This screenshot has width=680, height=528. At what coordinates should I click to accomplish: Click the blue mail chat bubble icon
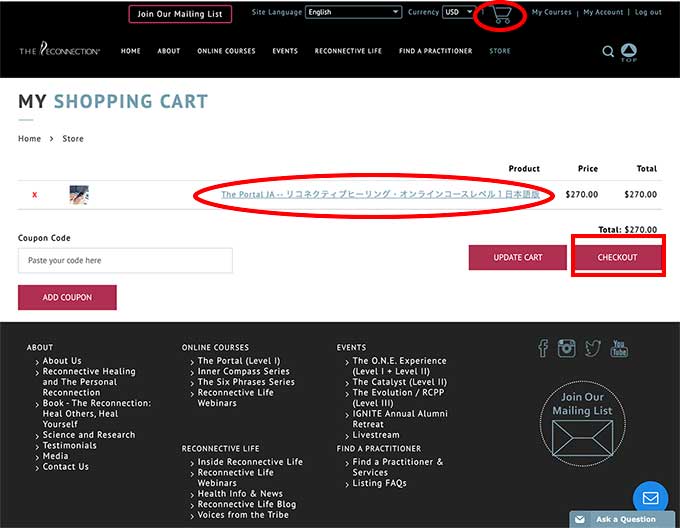point(650,498)
